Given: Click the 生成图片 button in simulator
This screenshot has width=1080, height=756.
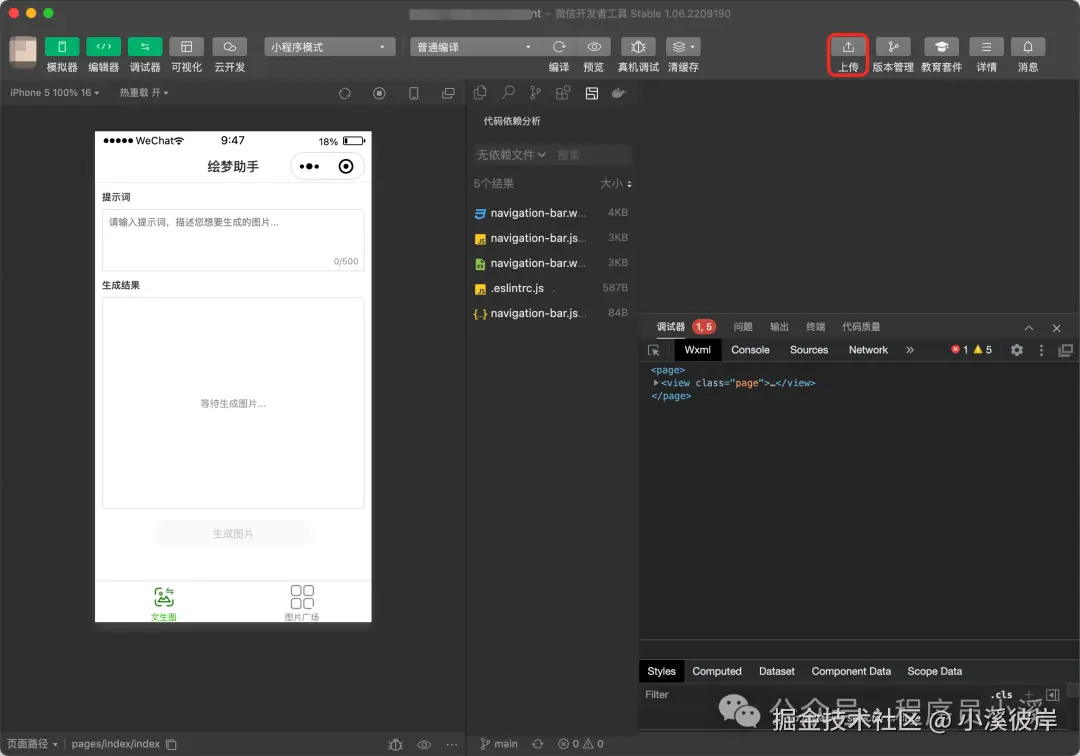Looking at the screenshot, I should 233,533.
